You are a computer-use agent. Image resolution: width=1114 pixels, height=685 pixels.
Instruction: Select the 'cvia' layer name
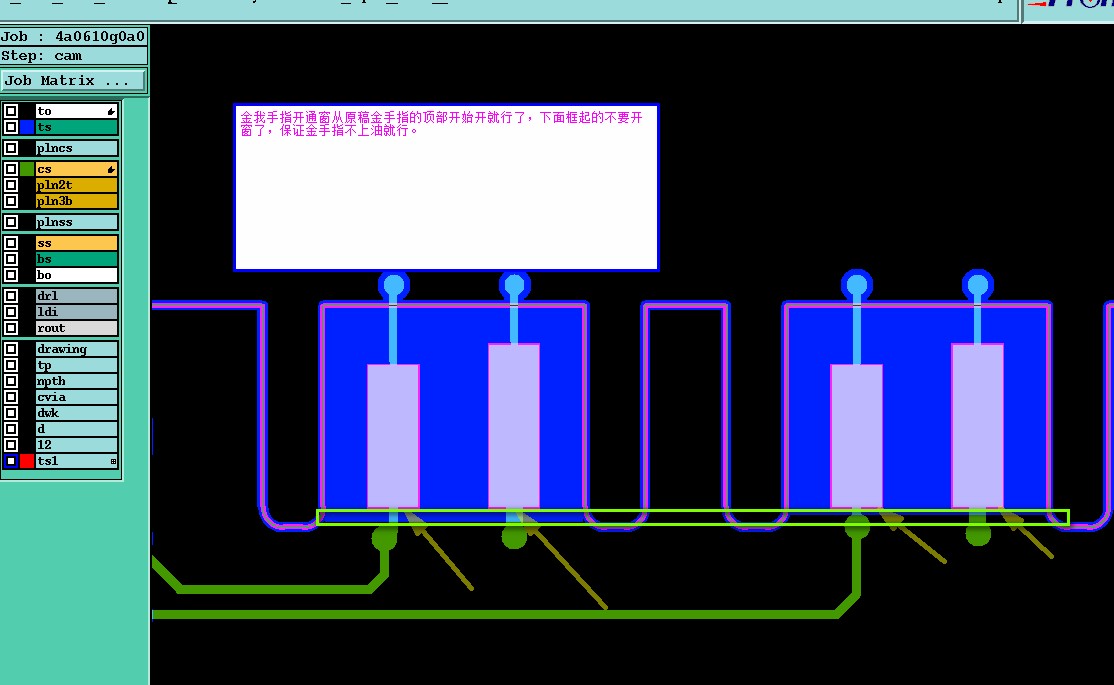[77, 397]
